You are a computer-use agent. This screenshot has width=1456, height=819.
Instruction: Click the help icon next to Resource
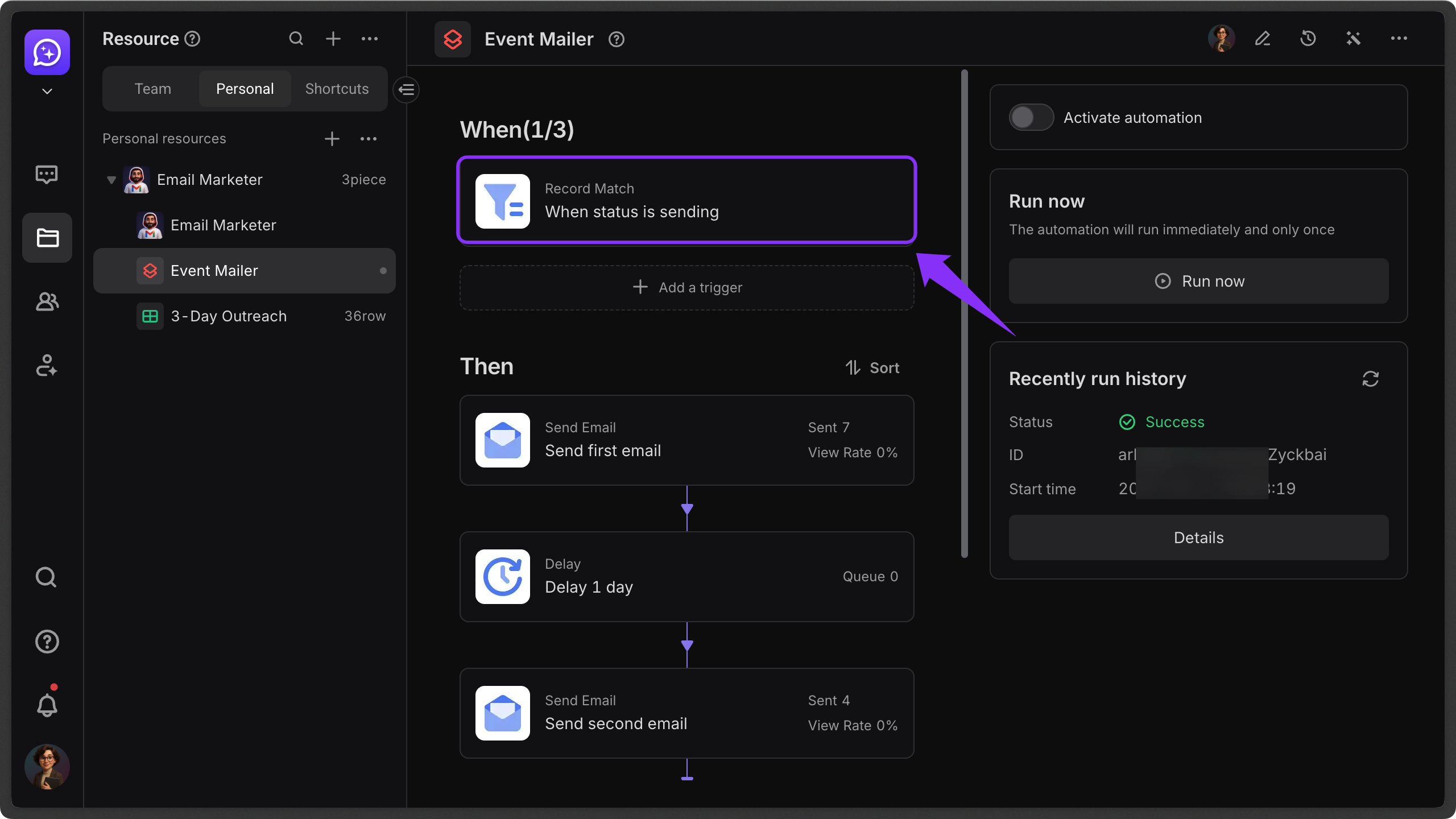point(193,39)
